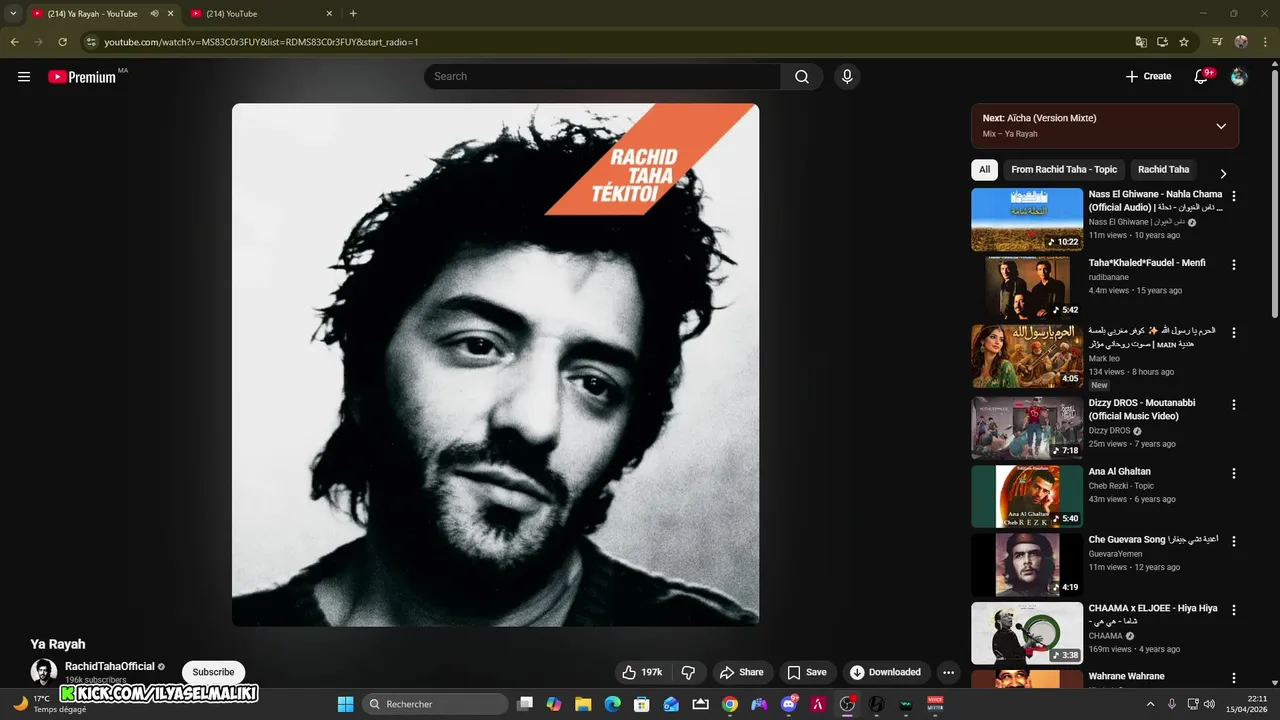Select From Rachid Taha - Topic chip
This screenshot has height=720, width=1280.
click(1064, 170)
